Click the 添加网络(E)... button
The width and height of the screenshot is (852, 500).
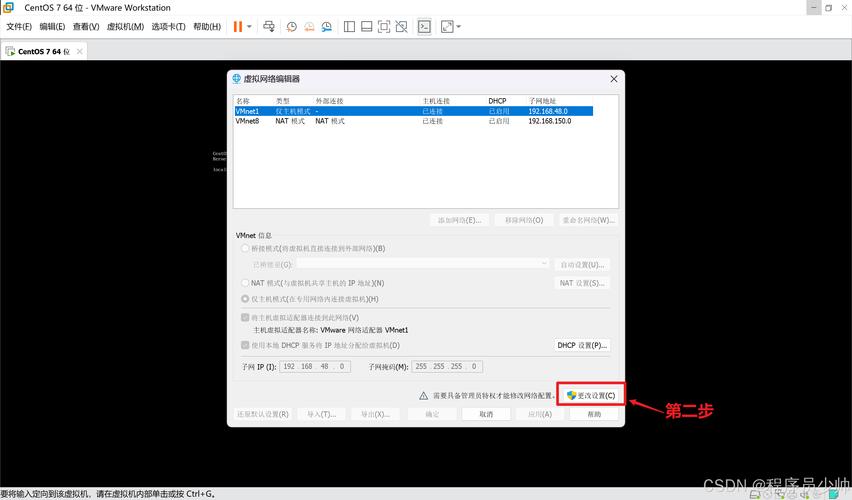460,220
